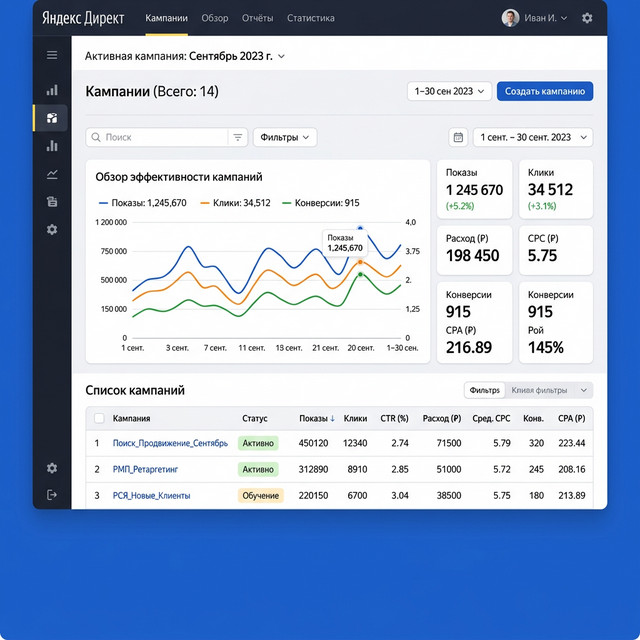Click the Создать кампанию button
This screenshot has height=640, width=640.
pos(544,91)
